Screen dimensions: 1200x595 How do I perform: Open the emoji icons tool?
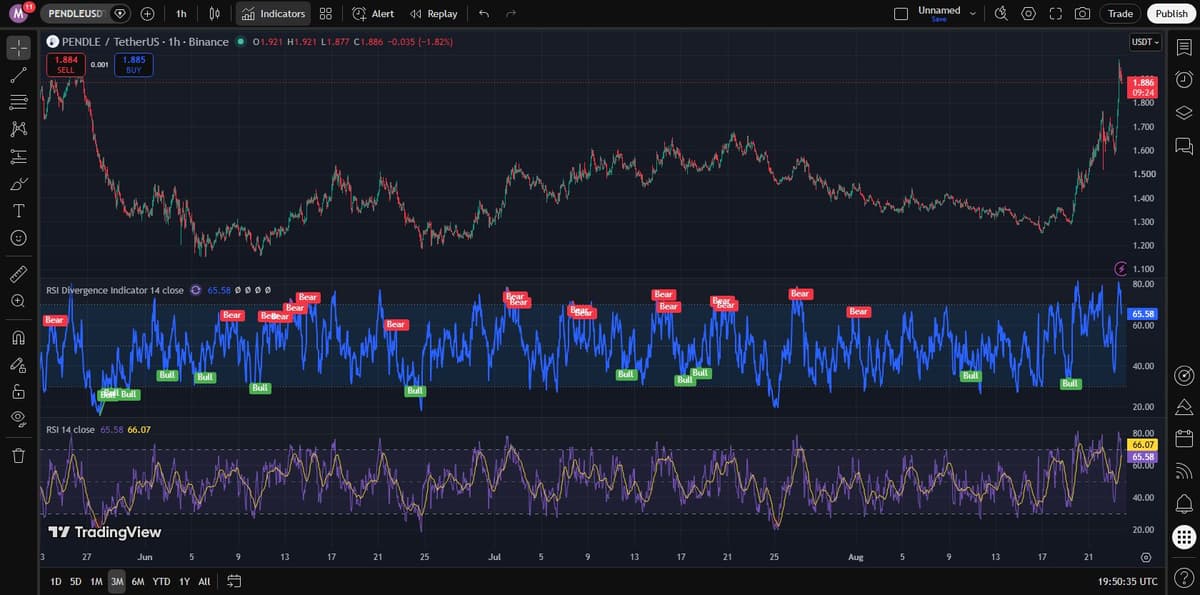click(x=18, y=238)
